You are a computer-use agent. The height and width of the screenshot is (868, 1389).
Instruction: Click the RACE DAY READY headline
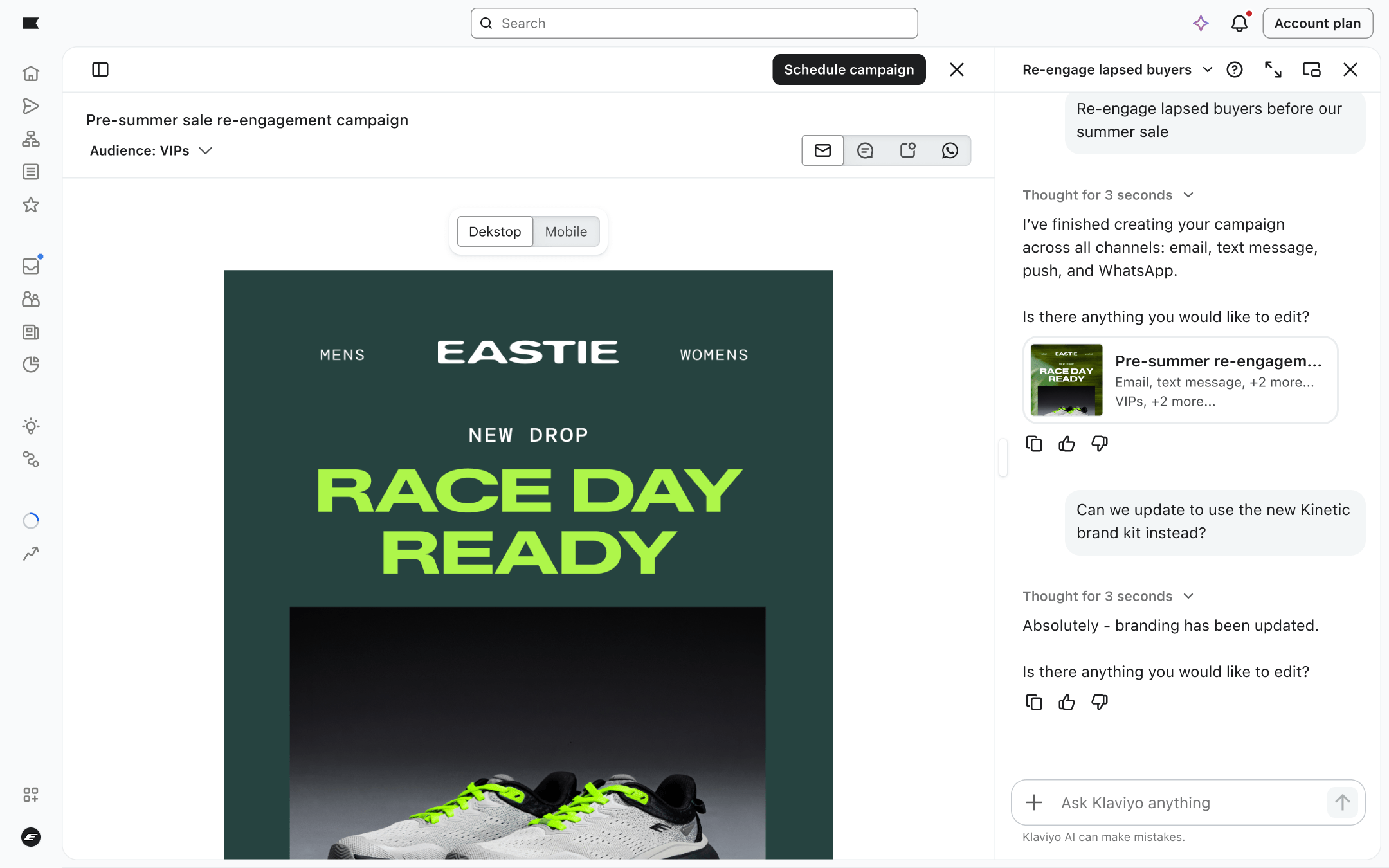click(529, 521)
